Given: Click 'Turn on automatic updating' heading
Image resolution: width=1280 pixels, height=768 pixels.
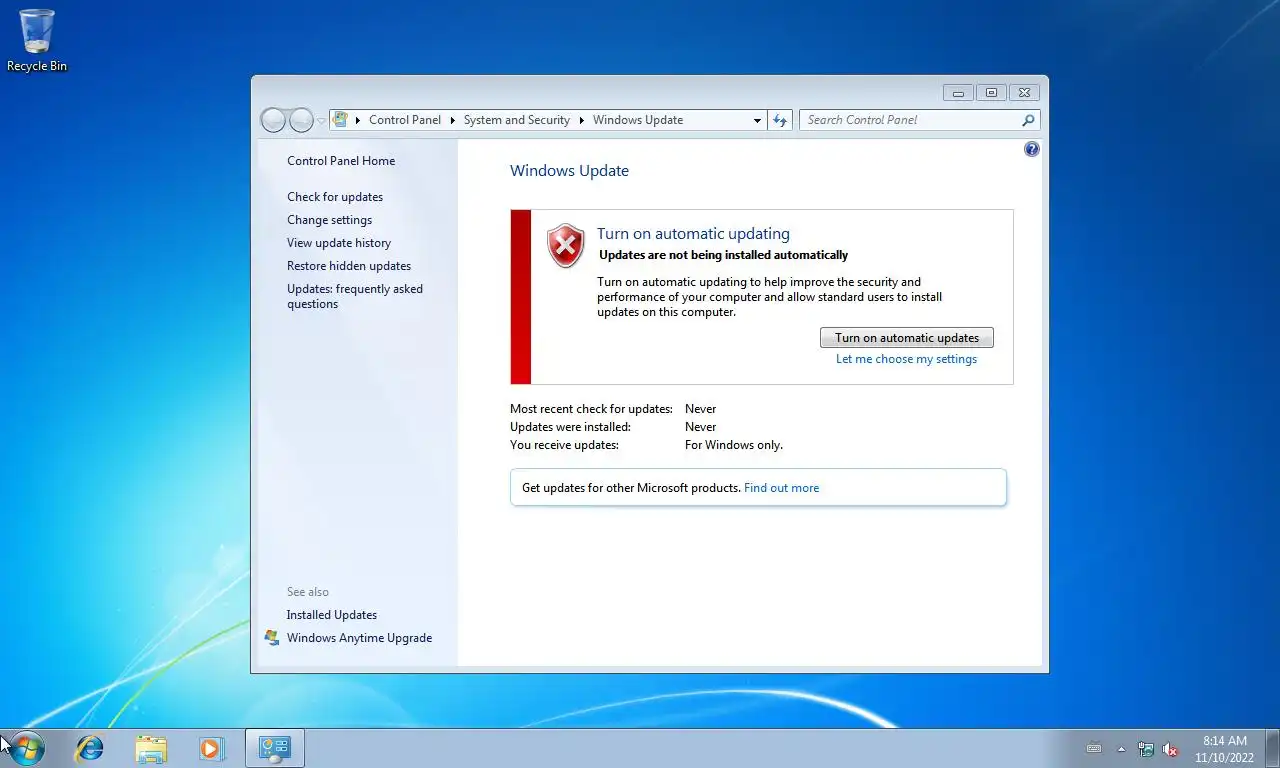Looking at the screenshot, I should 693,234.
